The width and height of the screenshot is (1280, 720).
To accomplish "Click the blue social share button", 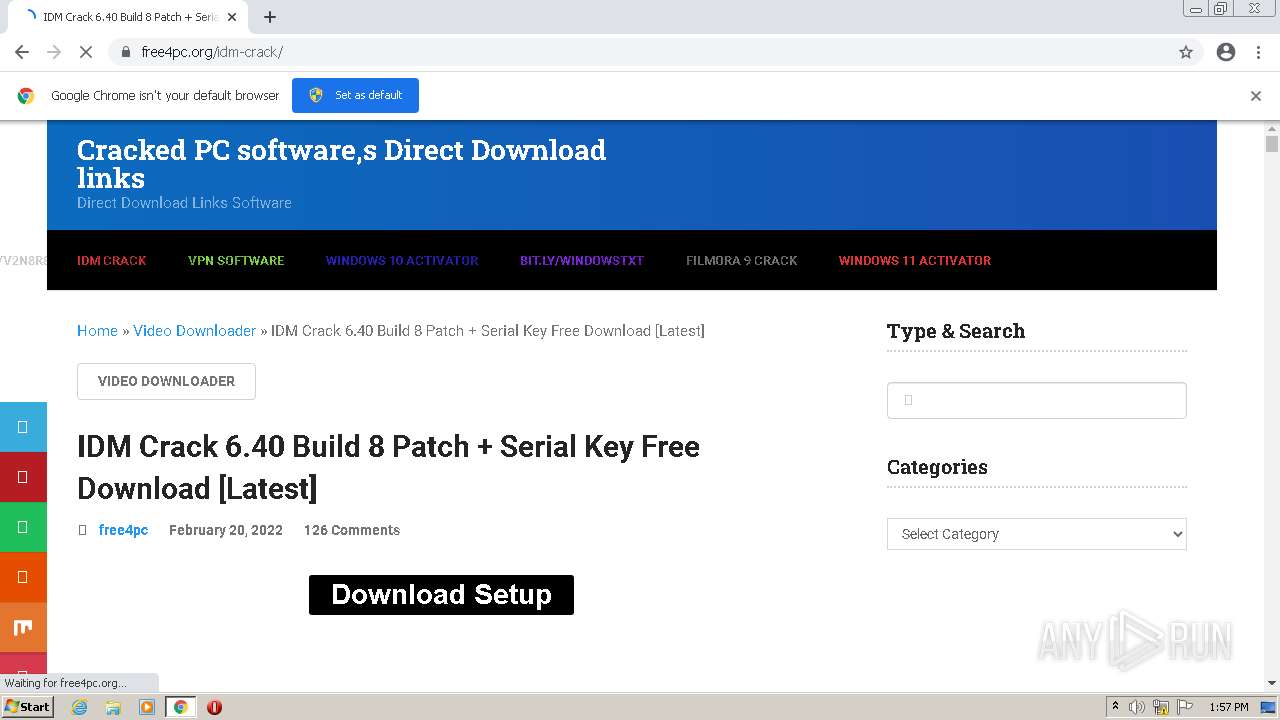I will point(23,427).
